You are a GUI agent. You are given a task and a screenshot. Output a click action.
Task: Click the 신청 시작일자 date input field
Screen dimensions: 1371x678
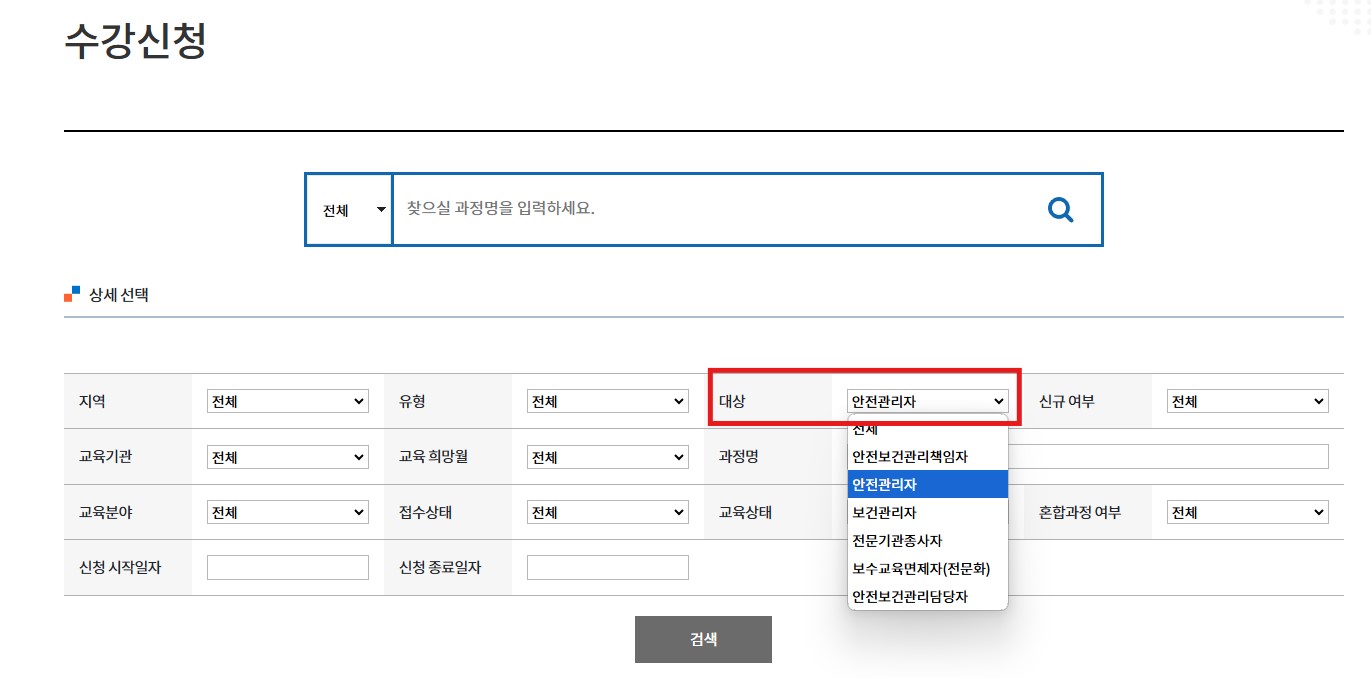pos(288,566)
